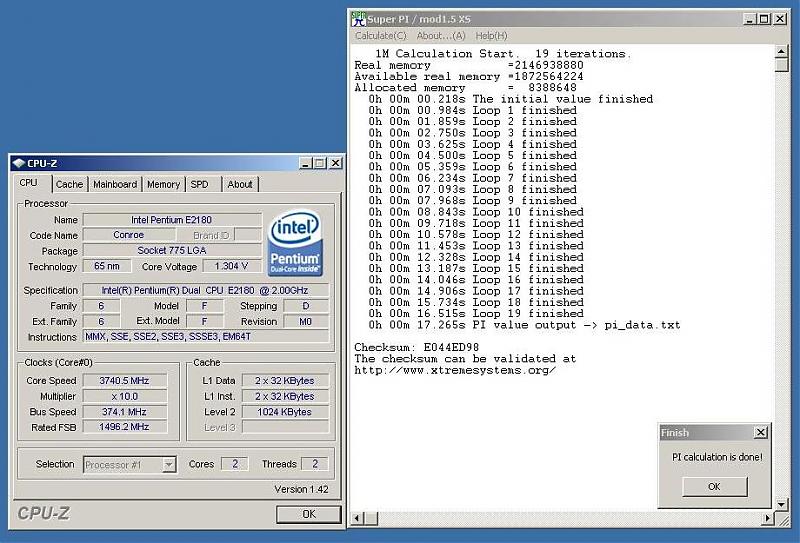Click the 'Loop 10 finished' line
This screenshot has height=543, width=800.
click(x=476, y=212)
